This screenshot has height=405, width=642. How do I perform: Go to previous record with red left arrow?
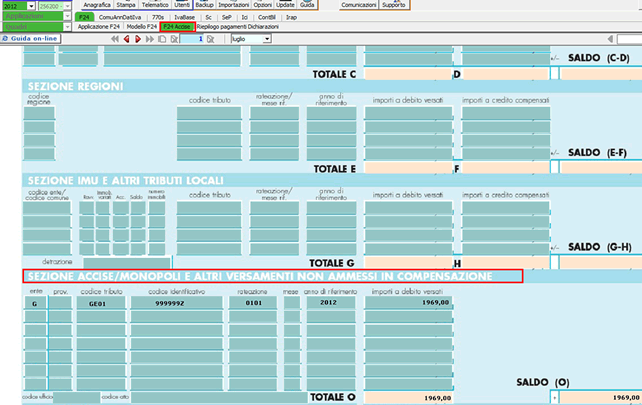tap(127, 39)
